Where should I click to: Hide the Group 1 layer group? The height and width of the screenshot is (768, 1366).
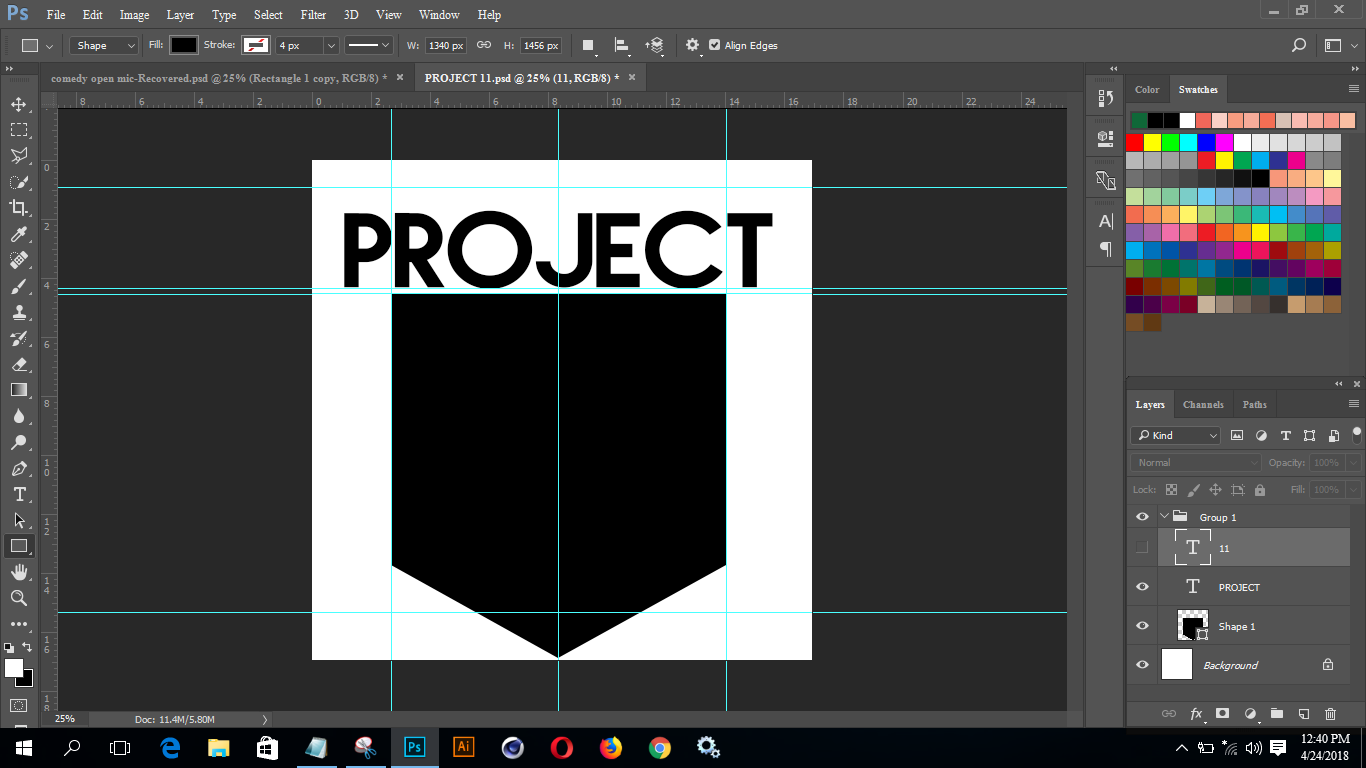1142,517
